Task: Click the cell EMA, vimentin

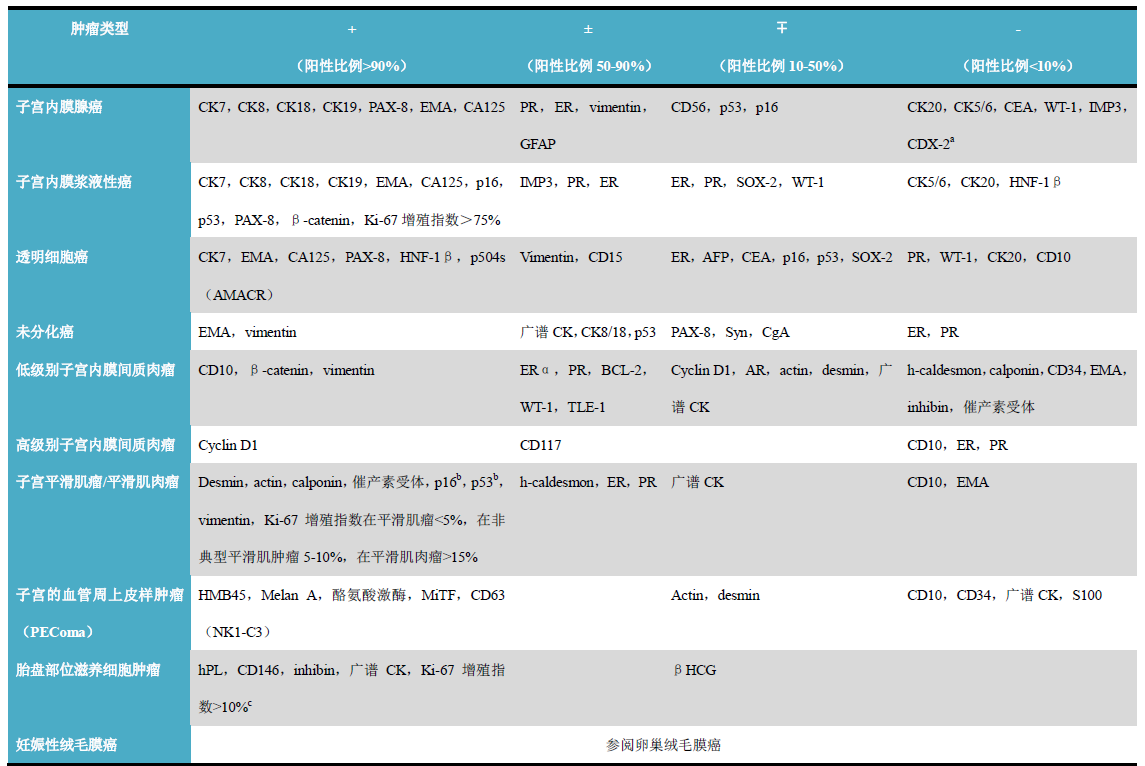Action: tap(247, 332)
